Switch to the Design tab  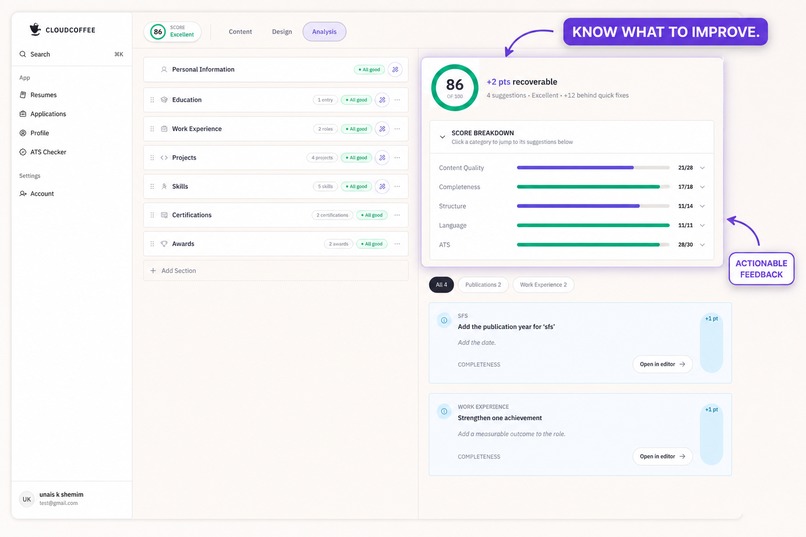coord(282,31)
